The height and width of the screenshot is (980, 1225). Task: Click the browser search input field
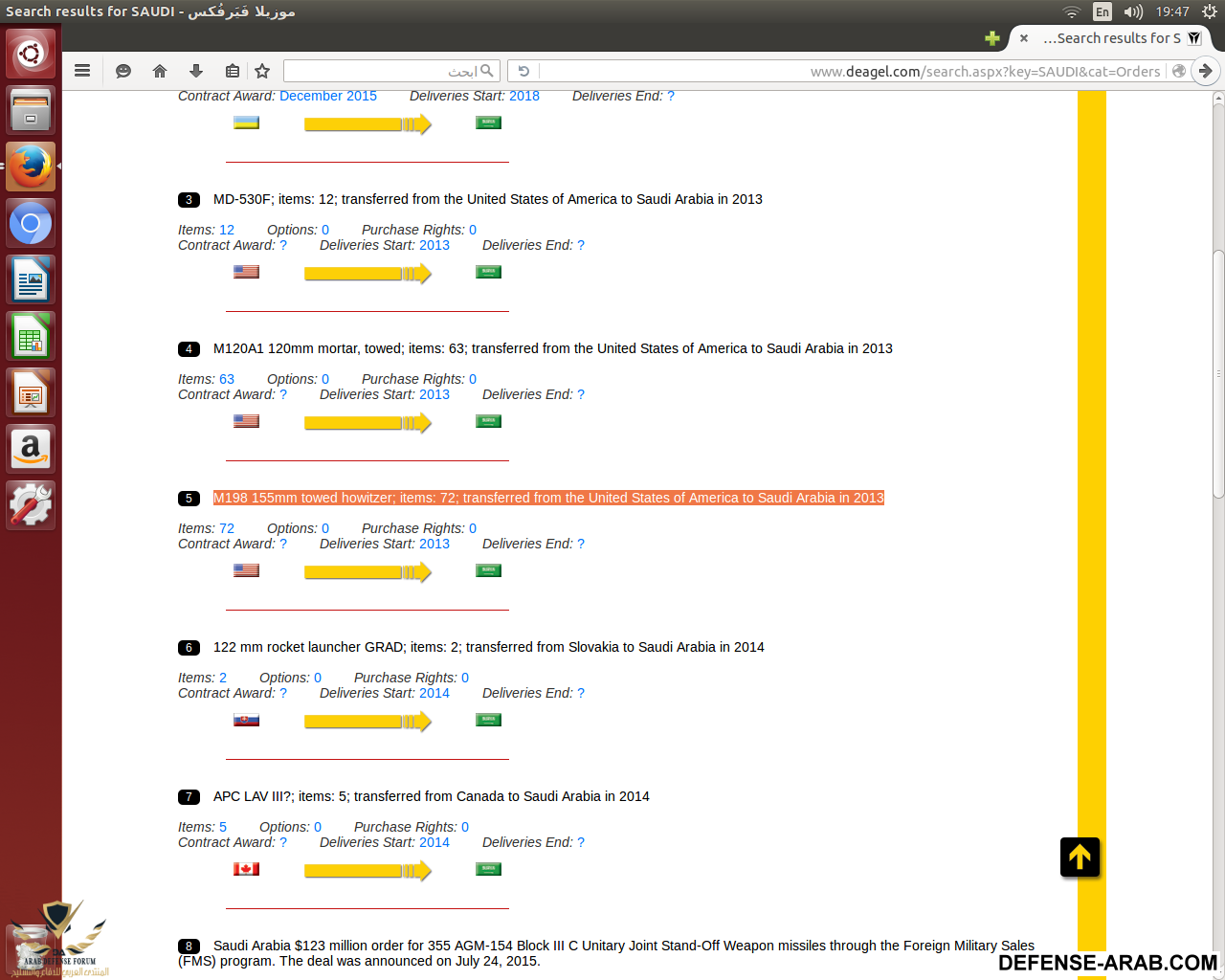point(383,71)
